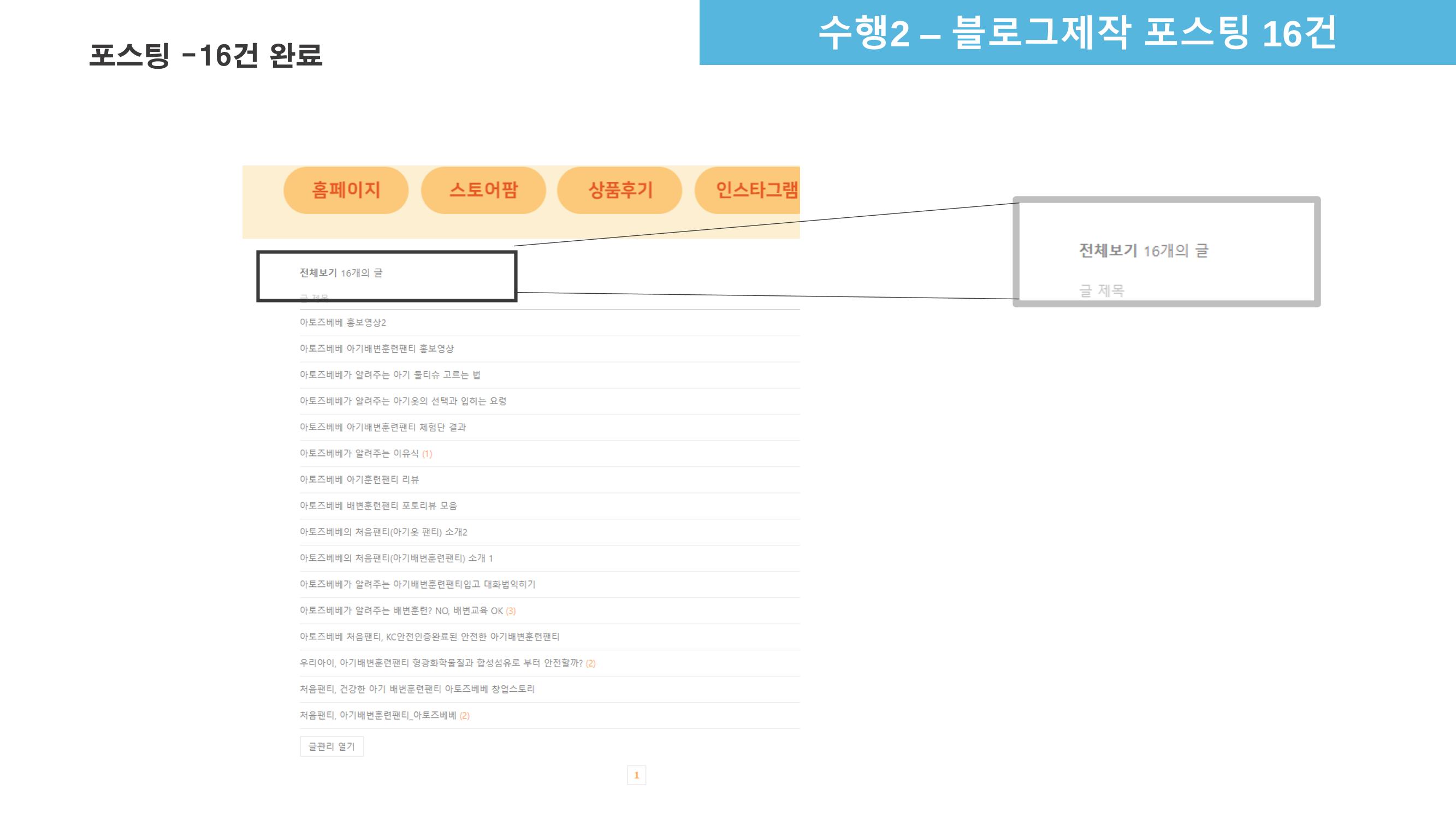Open the 홈페이지 menu button

[346, 190]
